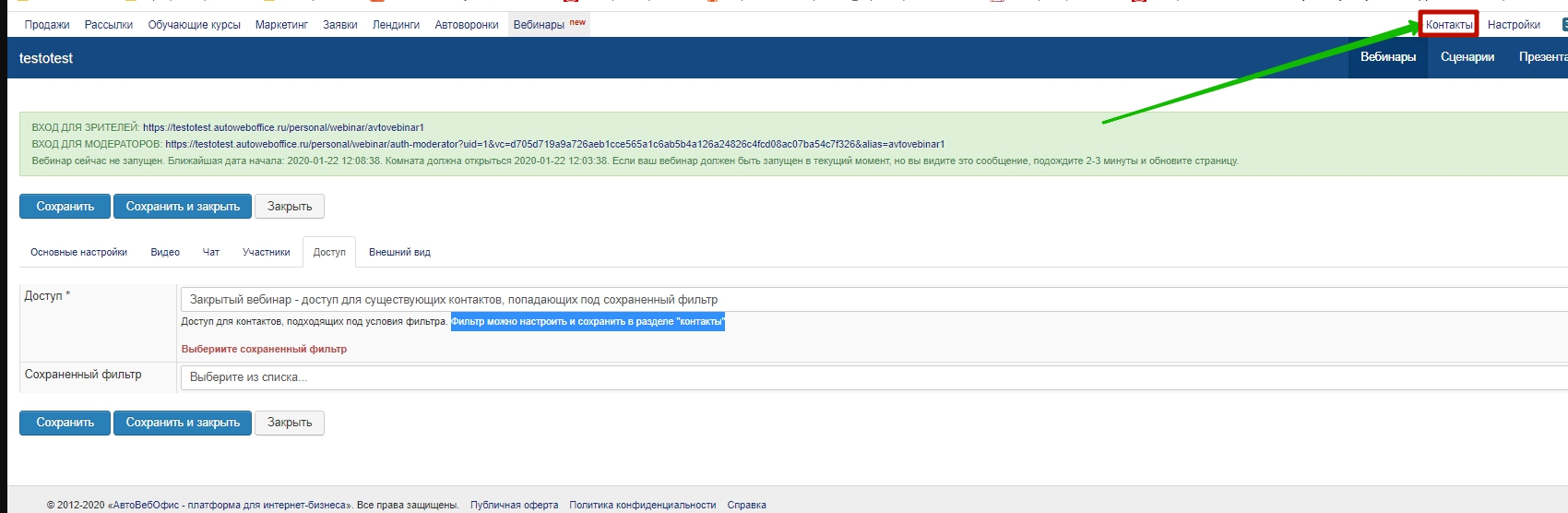The width and height of the screenshot is (1568, 513).
Task: Select the Чат tab
Action: click(211, 252)
